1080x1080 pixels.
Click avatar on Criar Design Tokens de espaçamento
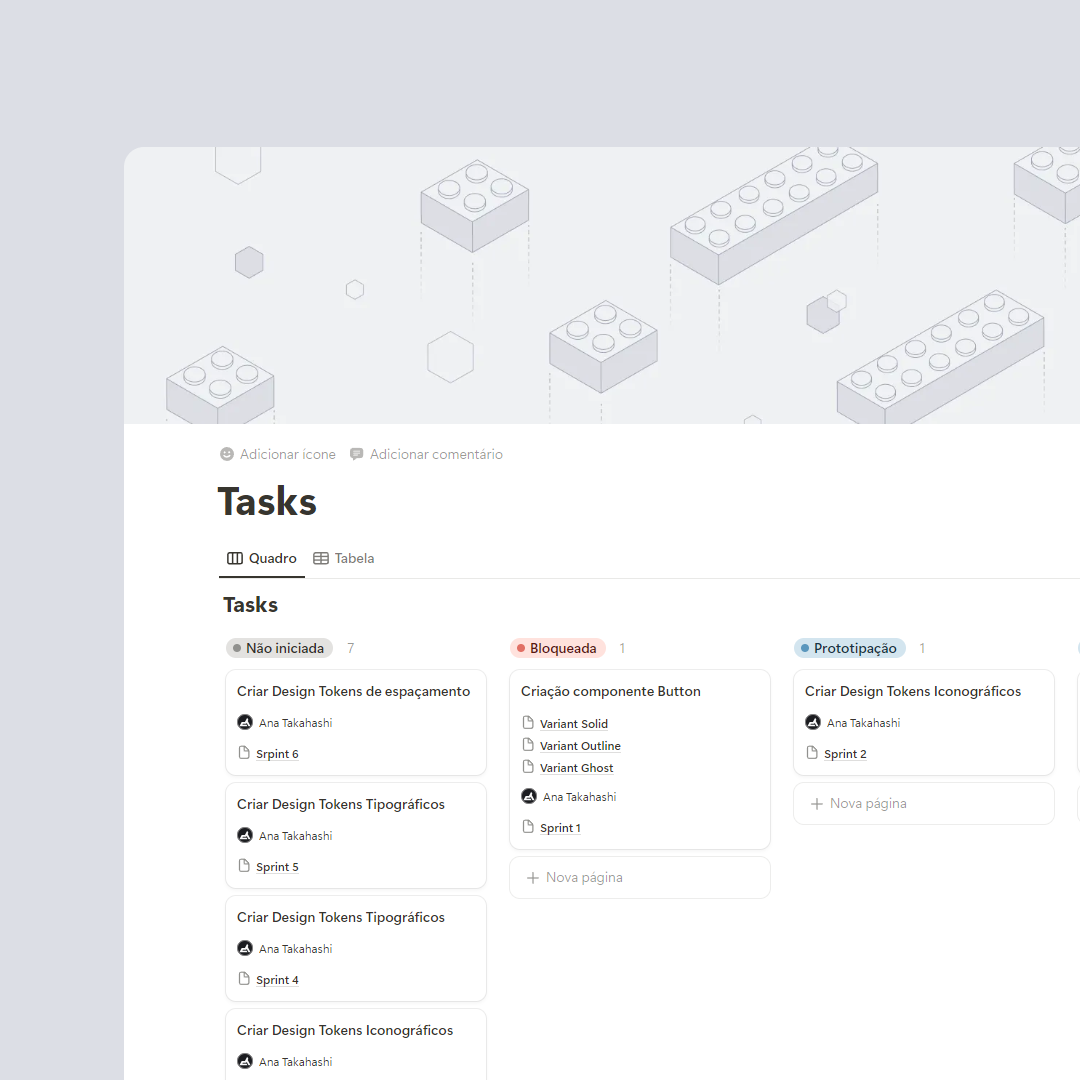click(x=245, y=722)
